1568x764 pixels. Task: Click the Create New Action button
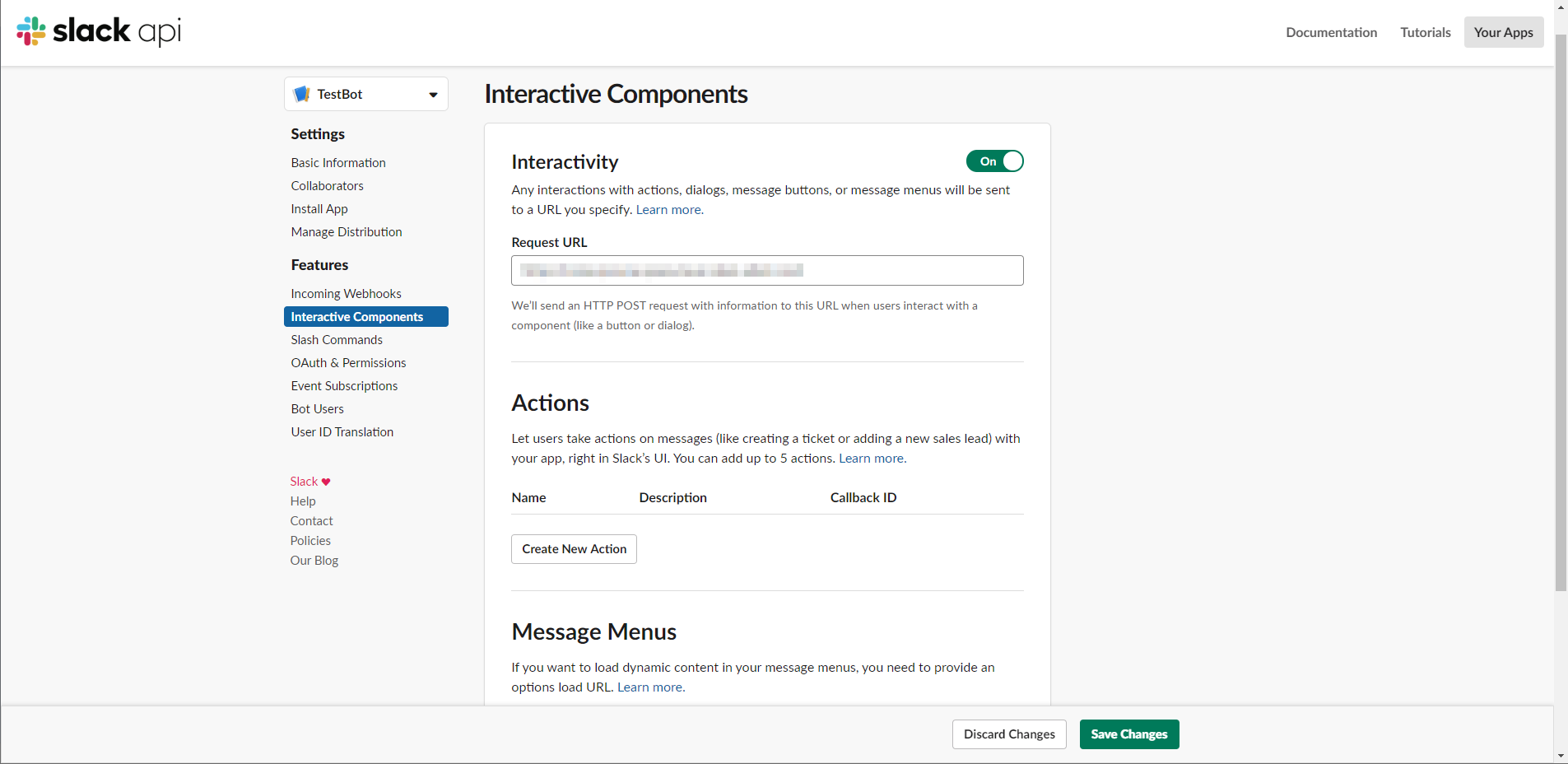pos(574,549)
